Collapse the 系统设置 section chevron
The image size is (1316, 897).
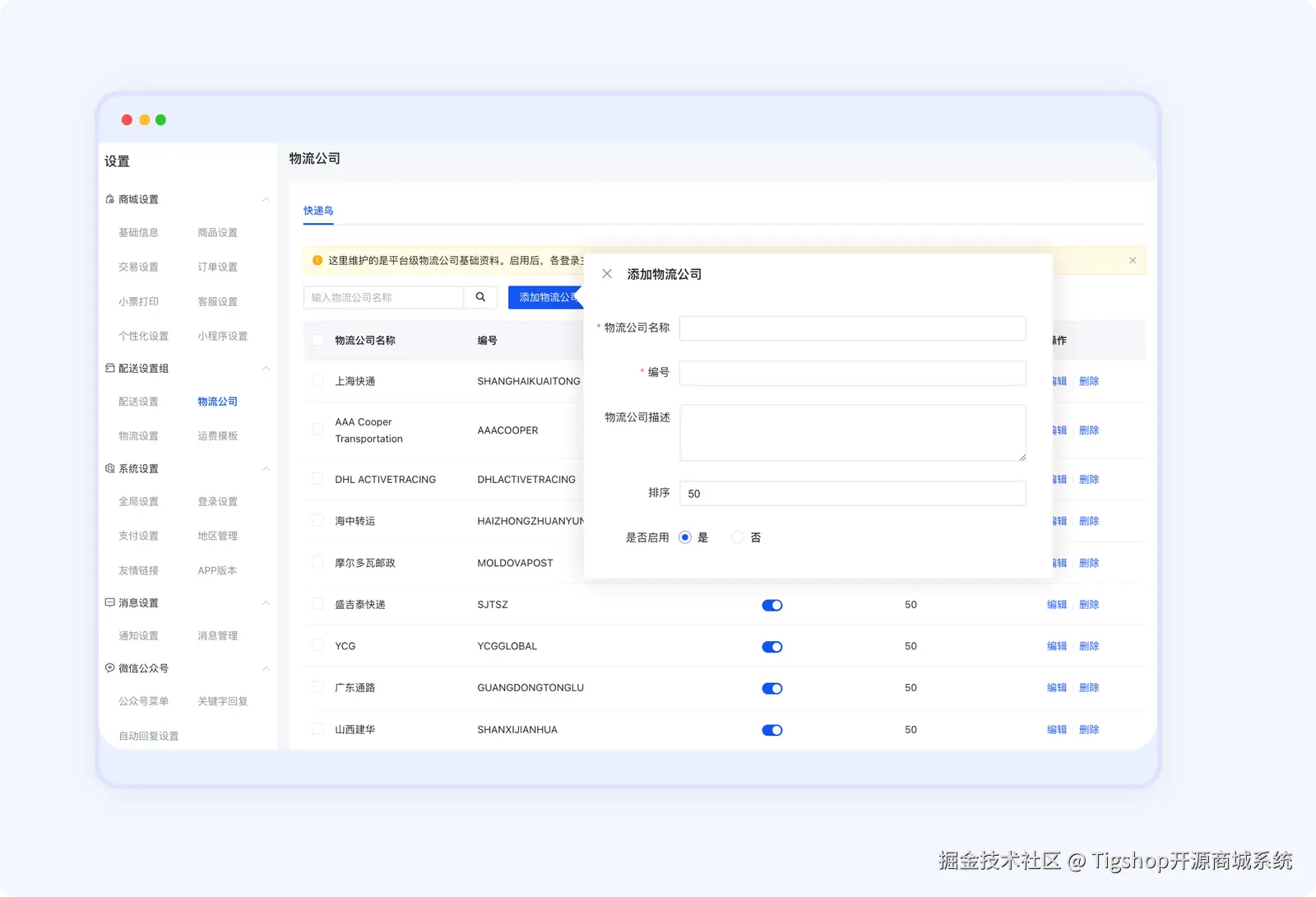266,468
